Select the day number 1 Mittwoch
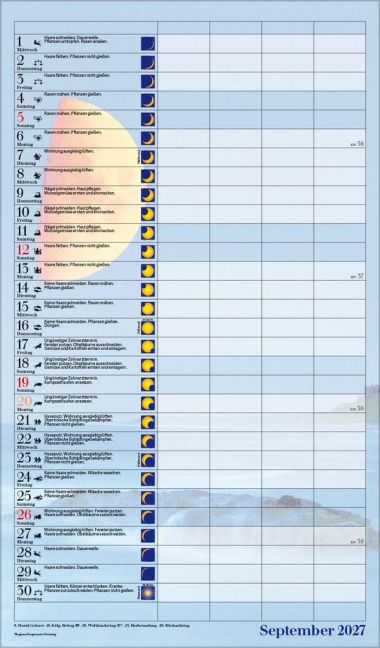380x648 pixels. click(x=20, y=41)
